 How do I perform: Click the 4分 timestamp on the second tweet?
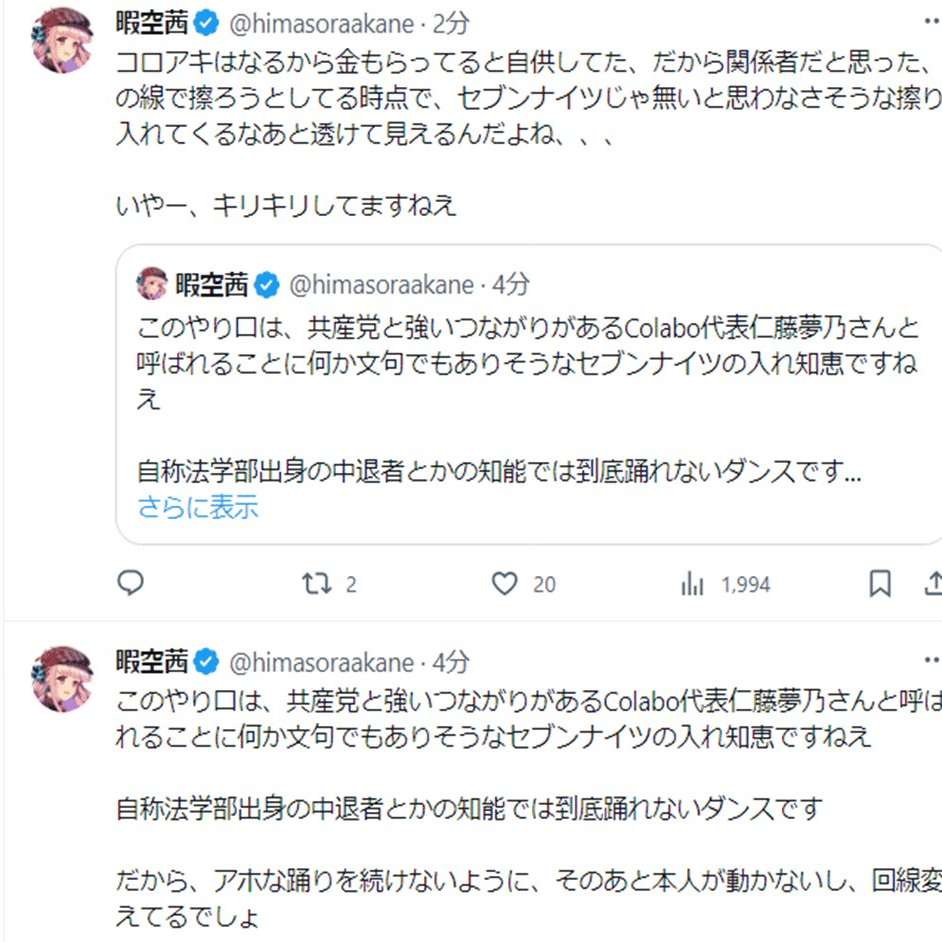(x=451, y=661)
